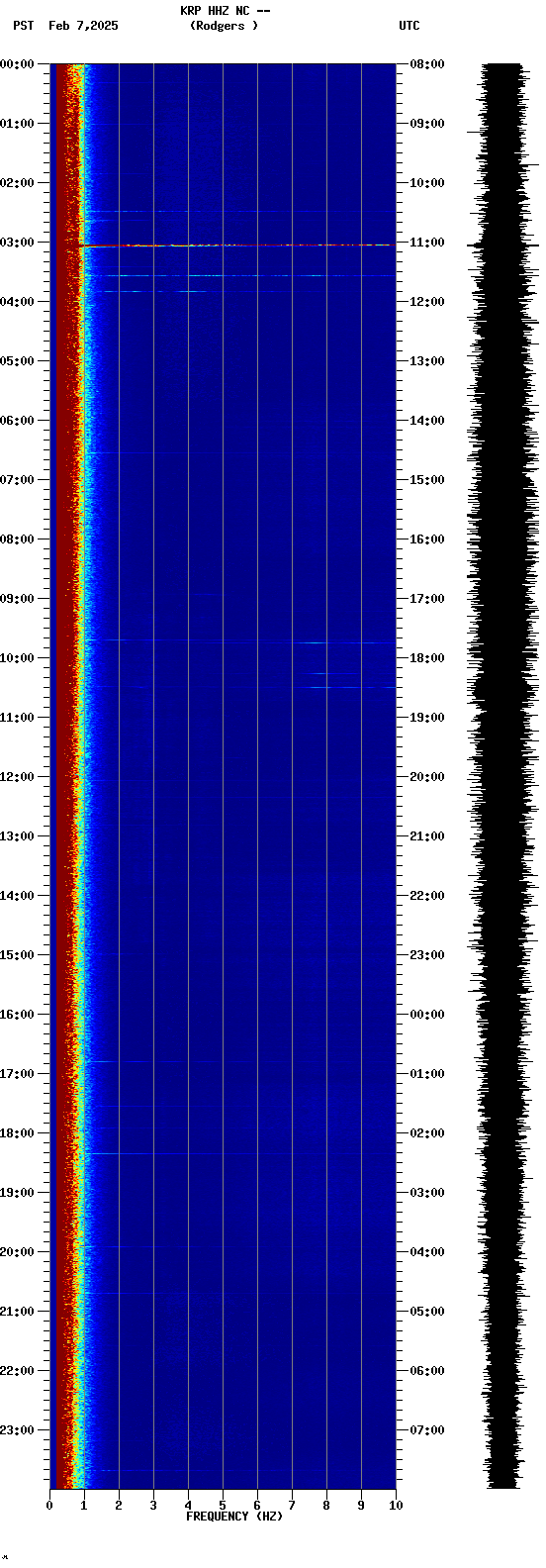
Task: Click the '18:00' UTC time label
Action: 427,658
